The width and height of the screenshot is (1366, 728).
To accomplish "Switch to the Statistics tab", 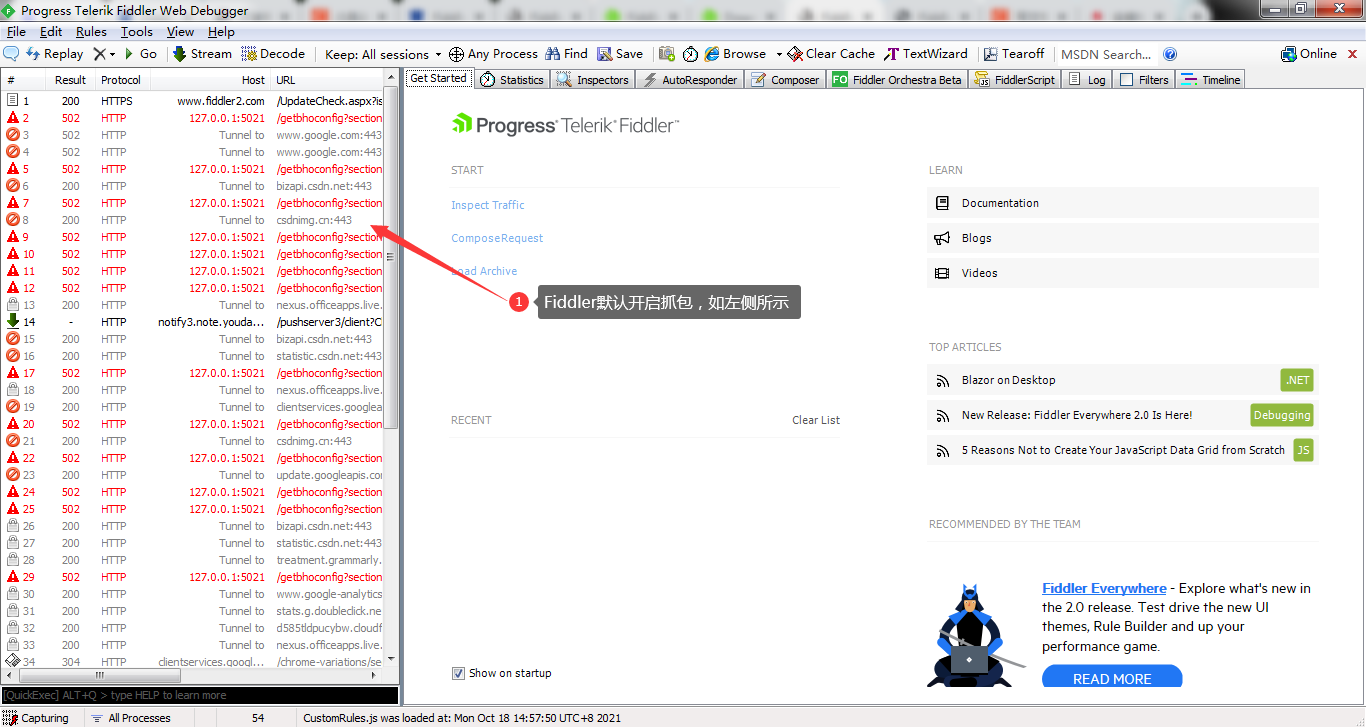I will point(512,80).
